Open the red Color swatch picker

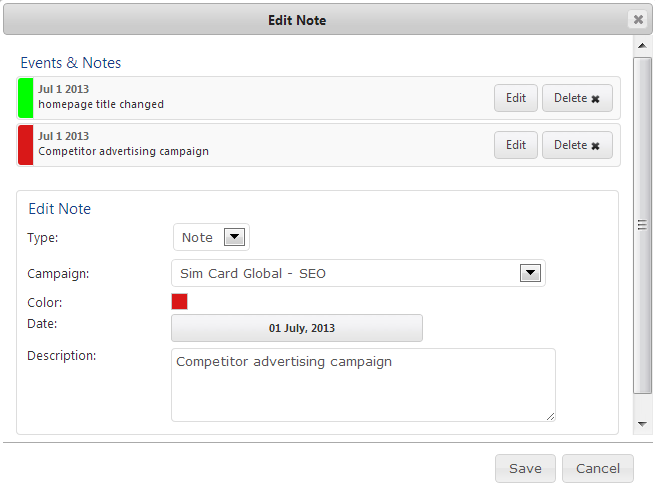click(x=180, y=301)
